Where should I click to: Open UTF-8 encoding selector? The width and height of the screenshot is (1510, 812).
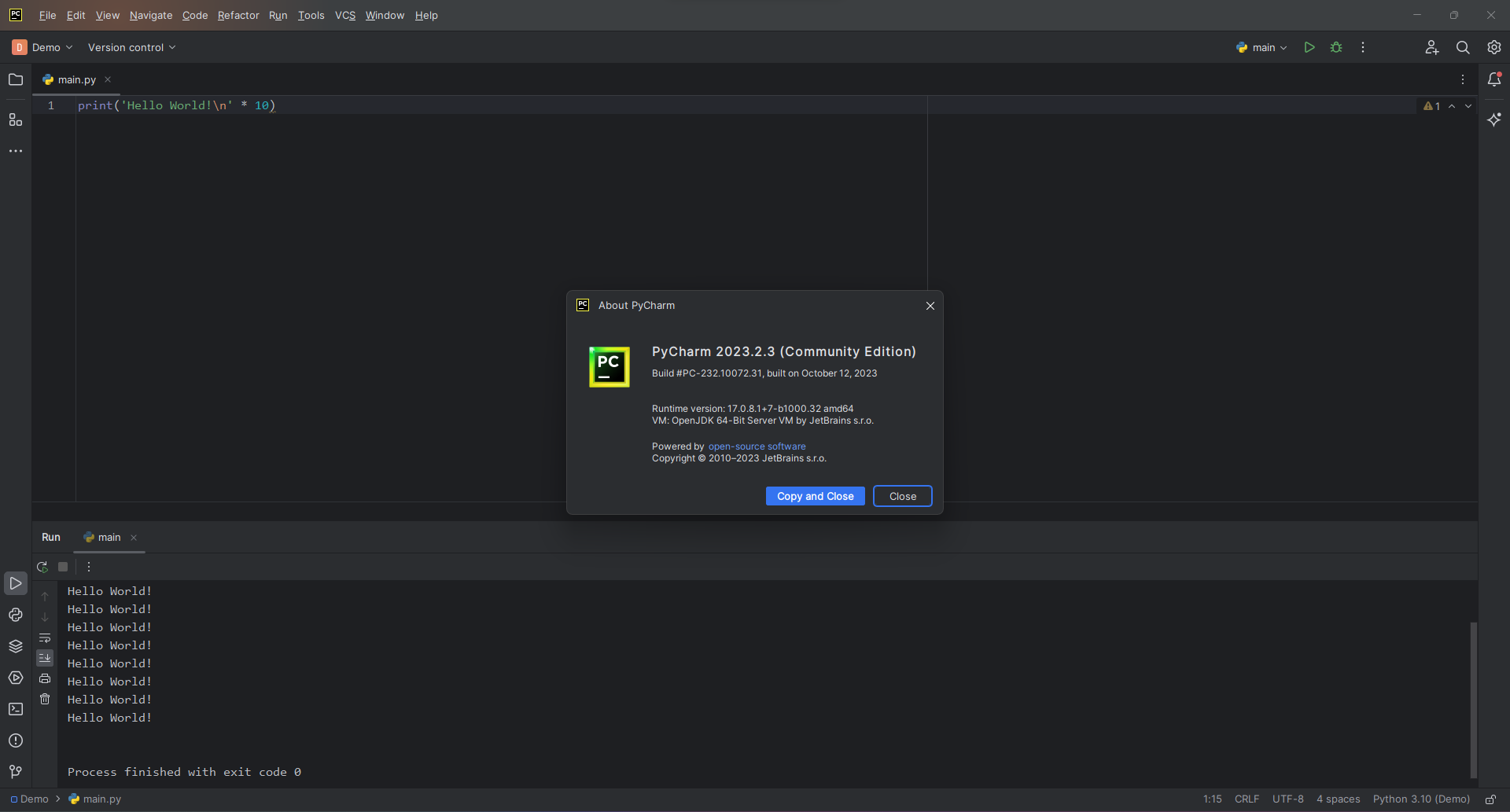(1287, 799)
